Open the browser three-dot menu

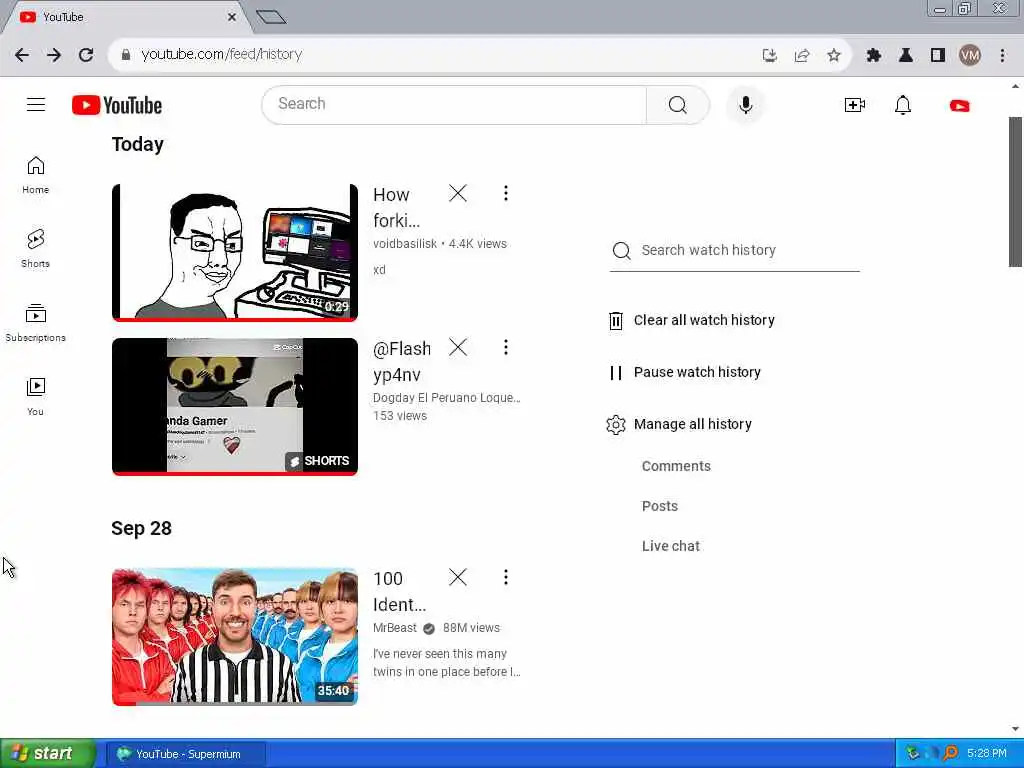tap(1002, 56)
